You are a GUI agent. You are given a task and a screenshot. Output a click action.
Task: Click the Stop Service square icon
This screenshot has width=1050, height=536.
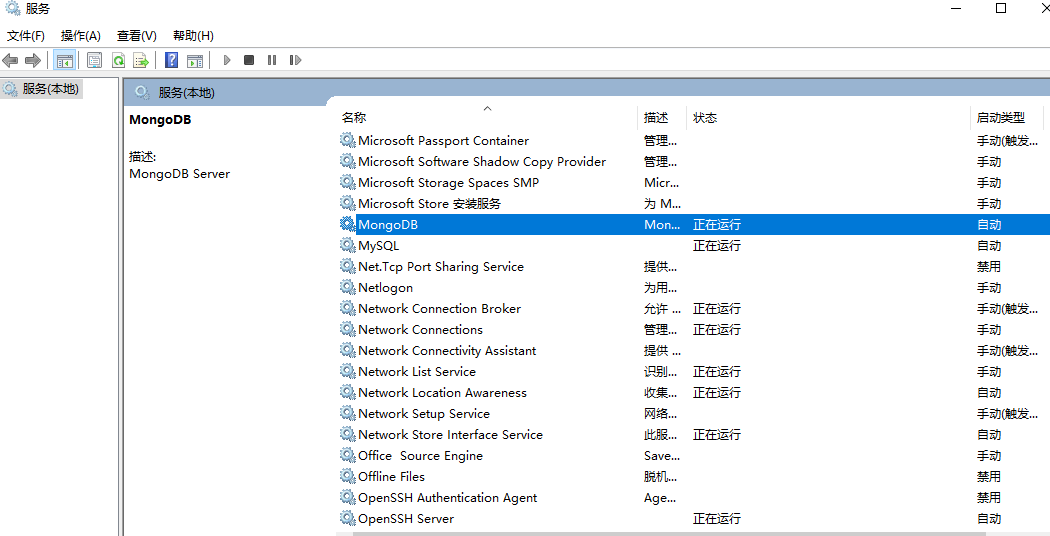click(x=249, y=60)
